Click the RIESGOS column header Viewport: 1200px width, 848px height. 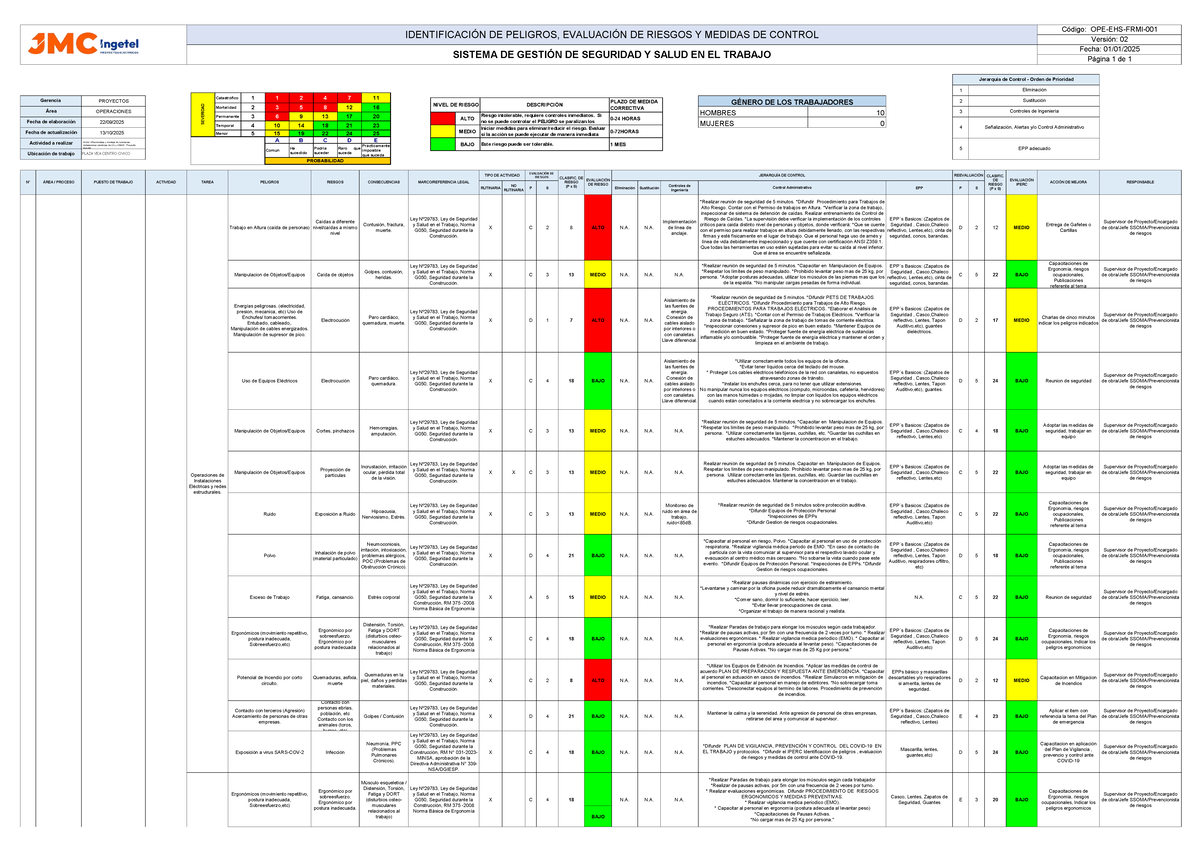(x=334, y=182)
